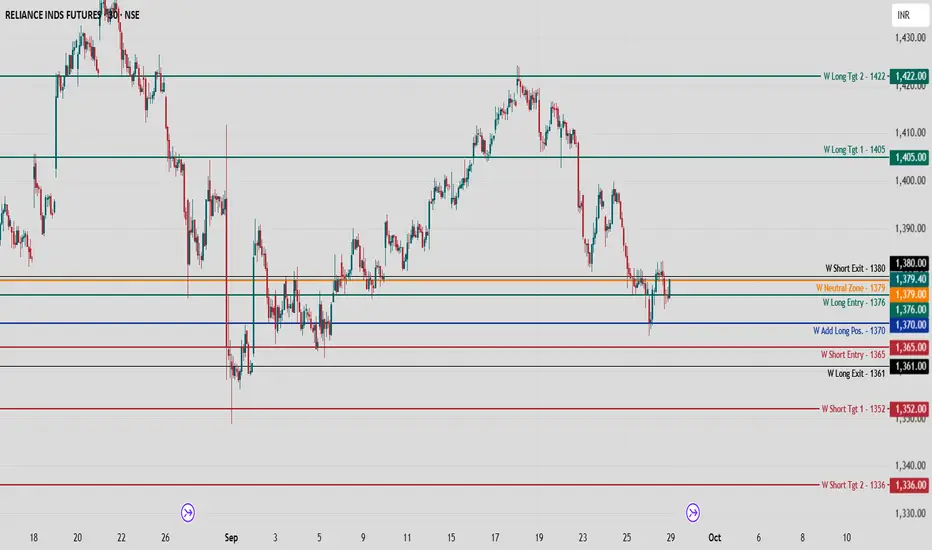Screen dimensions: 932x550
Task: Click the 'W Neutral Zone - 1379' label
Action: [x=851, y=288]
